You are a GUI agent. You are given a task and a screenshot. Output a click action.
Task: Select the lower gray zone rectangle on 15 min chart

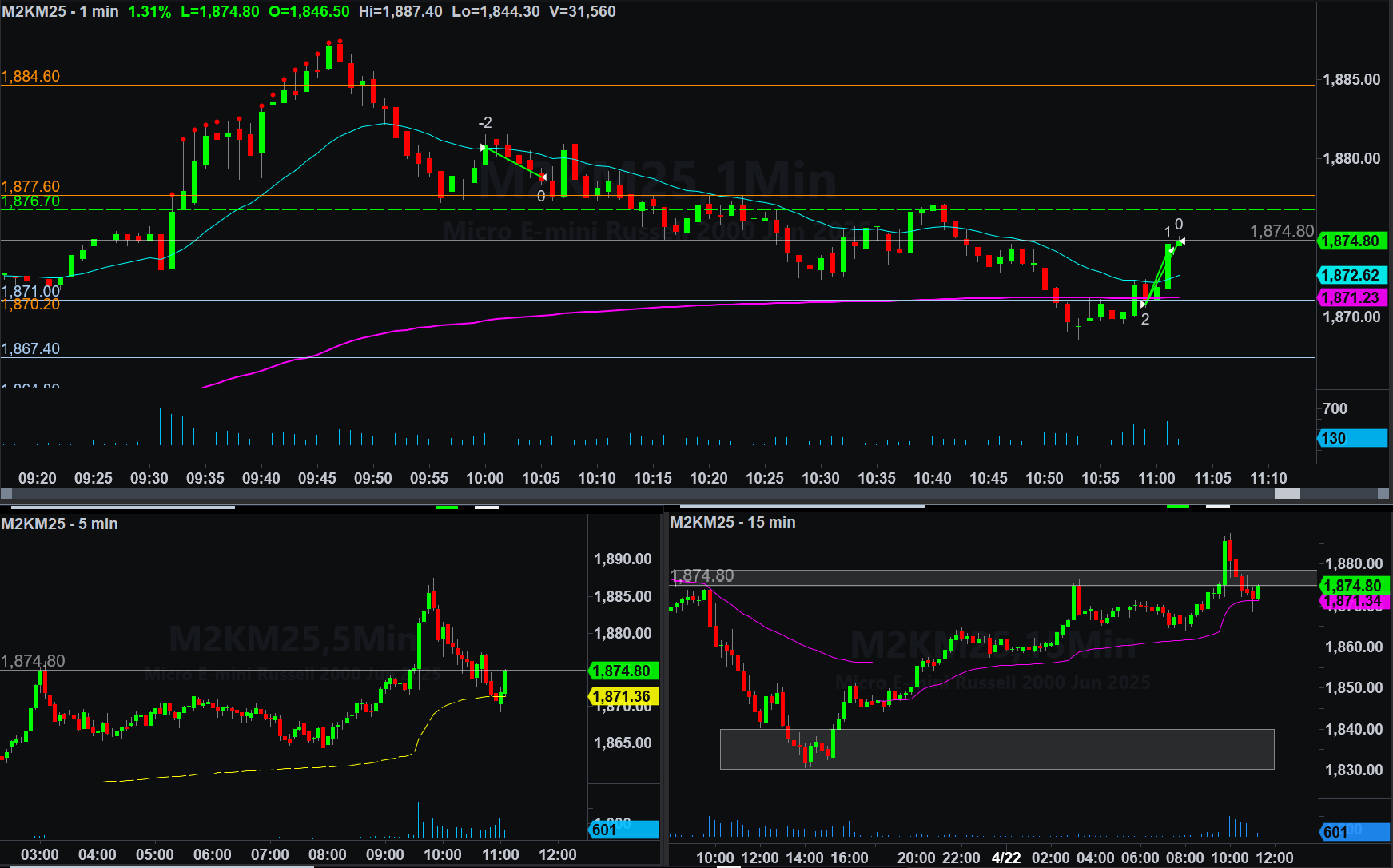(x=997, y=749)
